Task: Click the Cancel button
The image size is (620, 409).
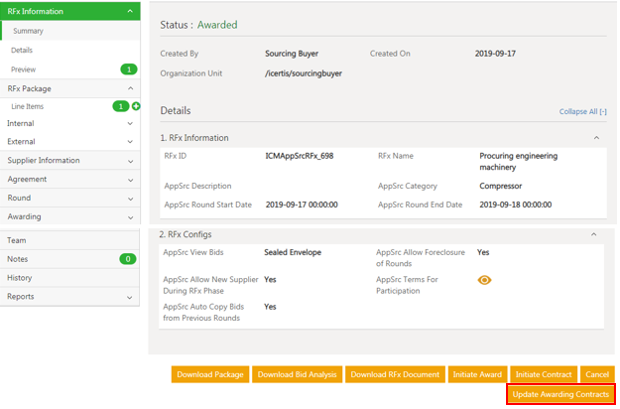Action: coord(597,374)
